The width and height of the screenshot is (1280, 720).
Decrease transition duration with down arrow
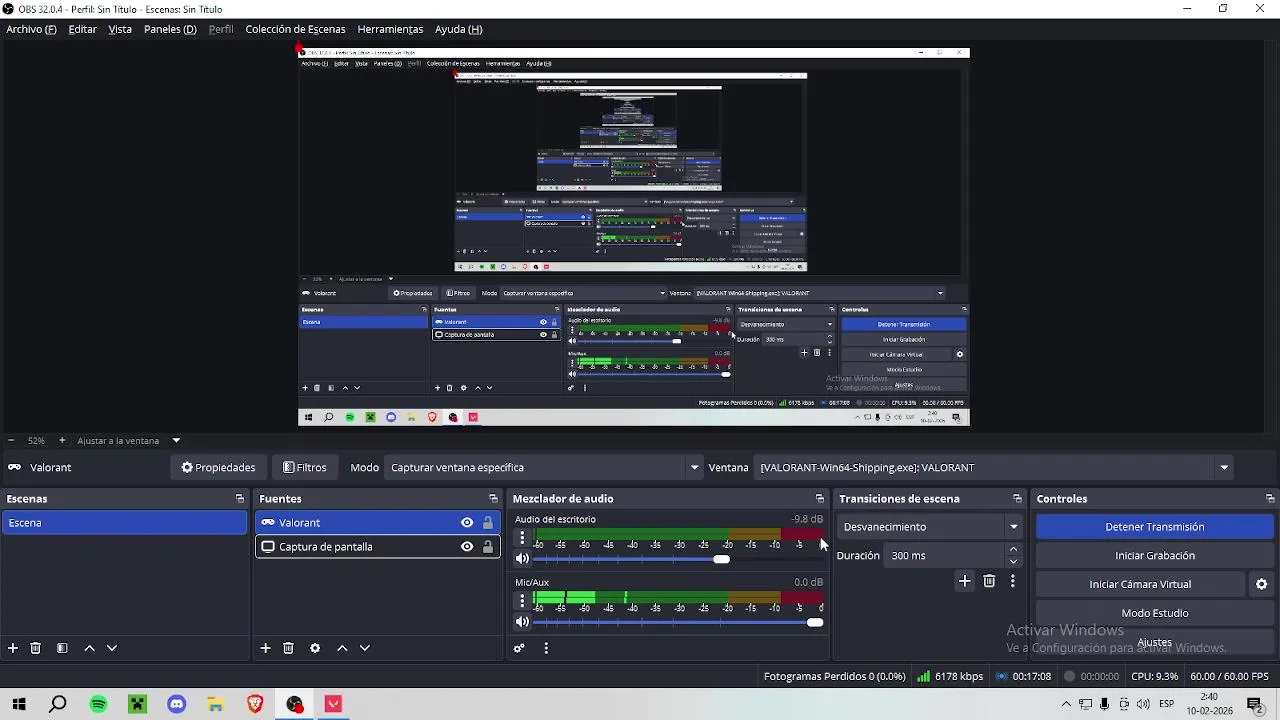(x=1013, y=562)
